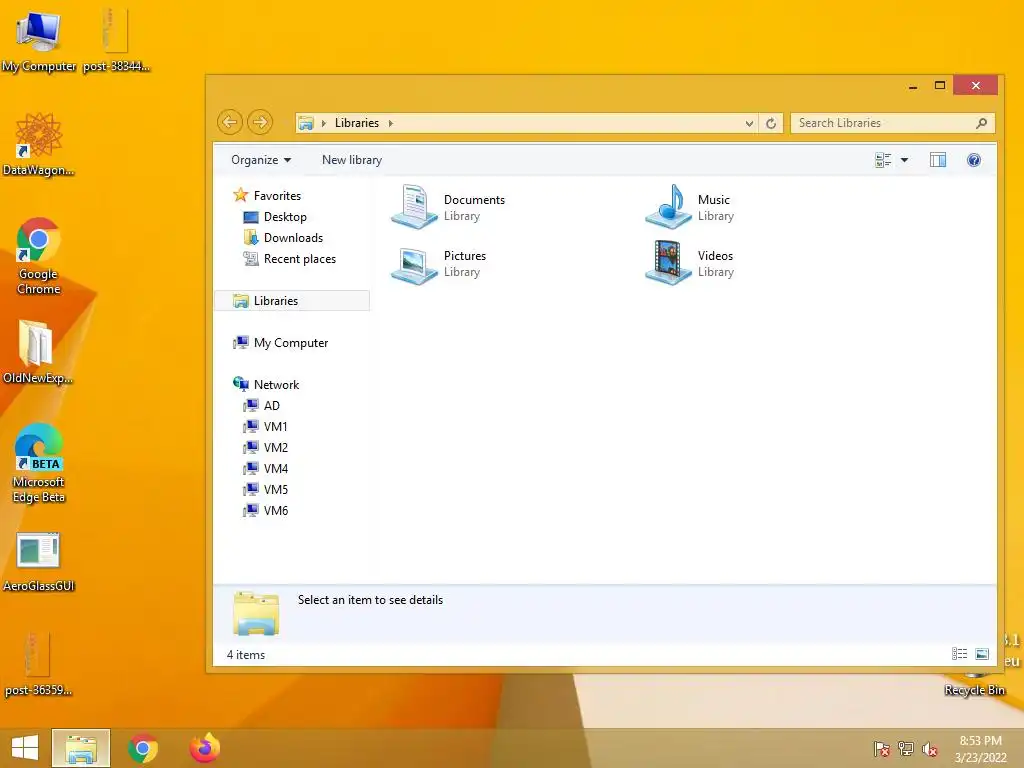Select My Computer in navigation pane
This screenshot has height=768, width=1024.
click(291, 343)
